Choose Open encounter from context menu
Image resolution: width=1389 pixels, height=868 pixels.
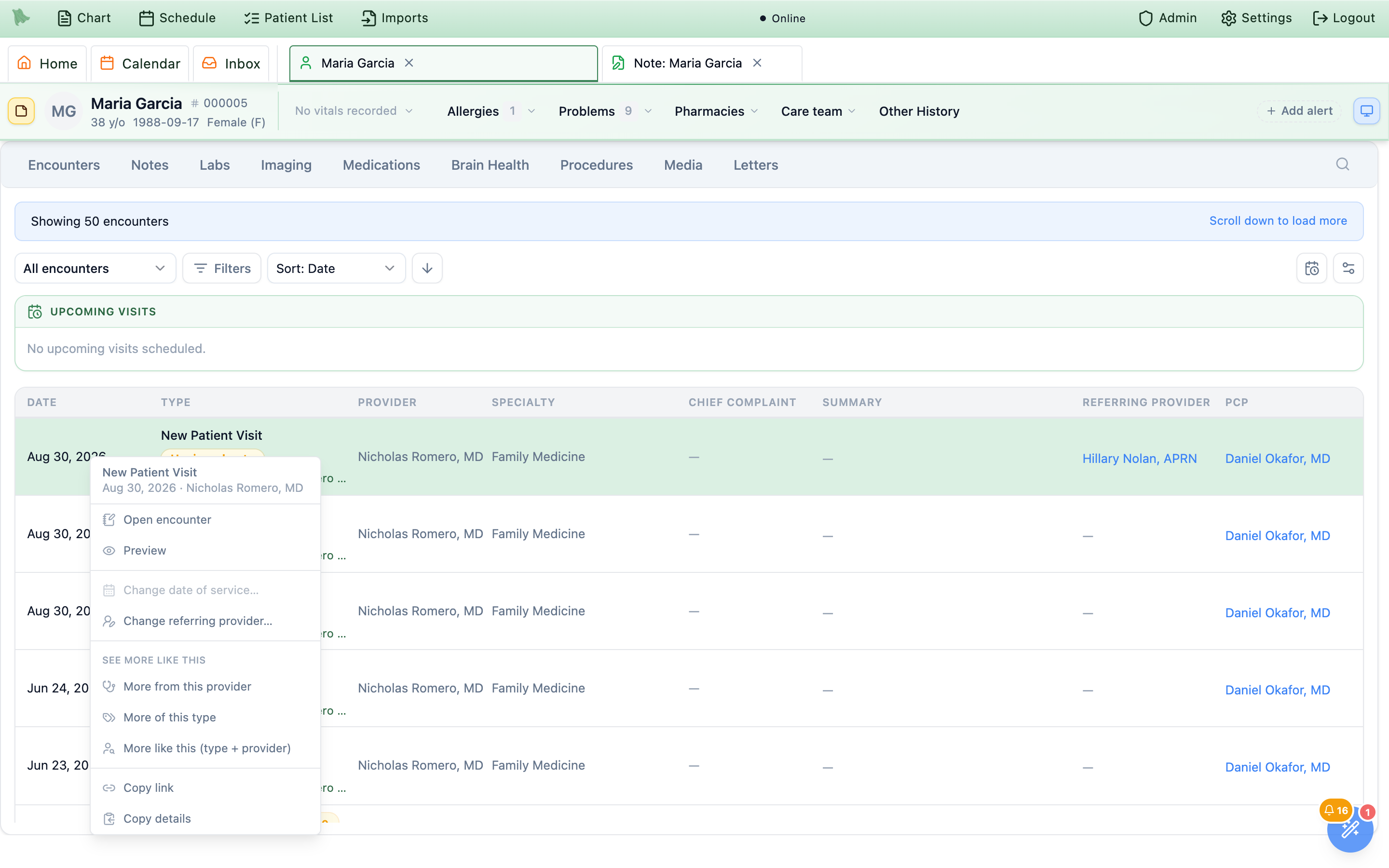[205, 519]
